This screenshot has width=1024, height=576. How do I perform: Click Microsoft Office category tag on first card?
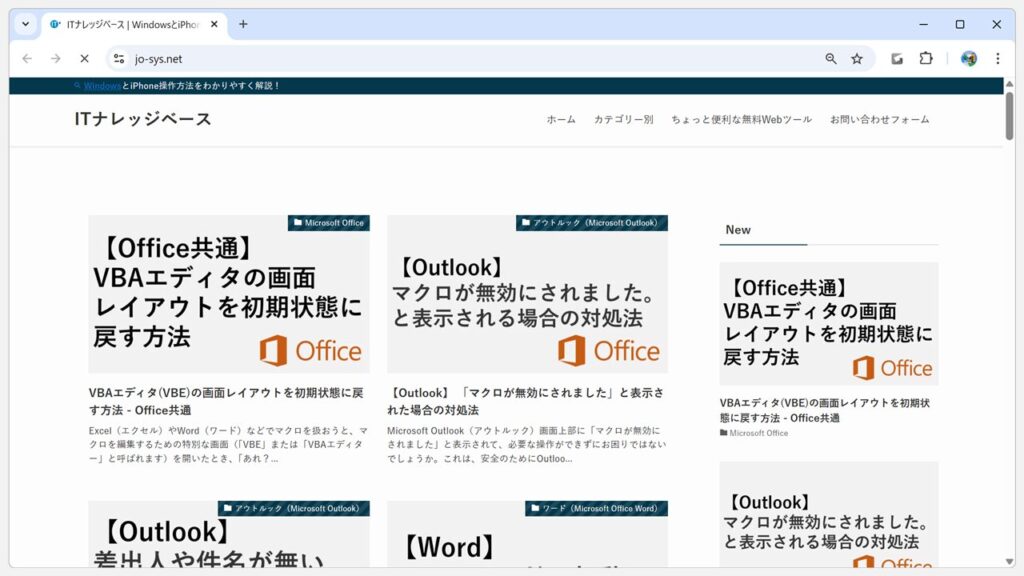tap(328, 223)
